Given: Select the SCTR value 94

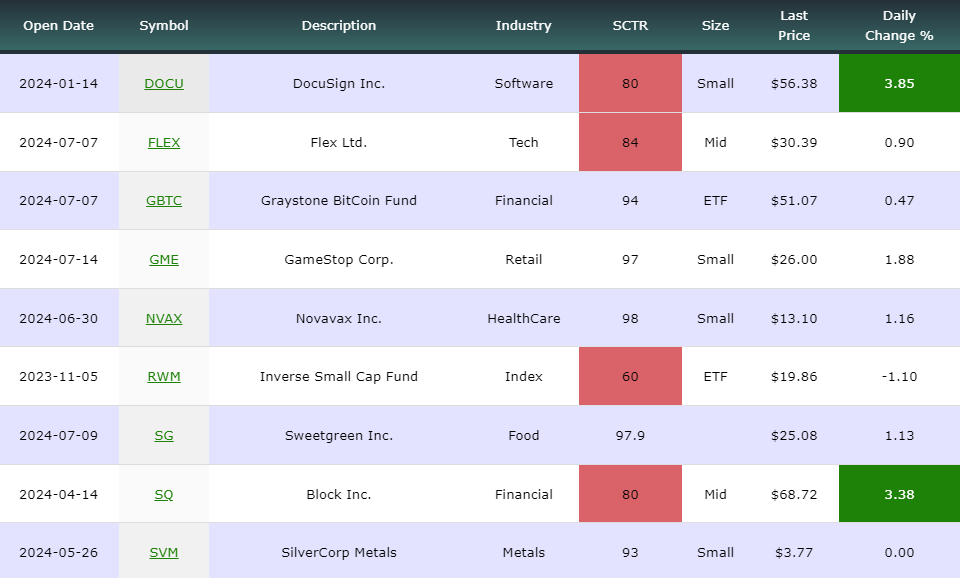Looking at the screenshot, I should tap(630, 200).
